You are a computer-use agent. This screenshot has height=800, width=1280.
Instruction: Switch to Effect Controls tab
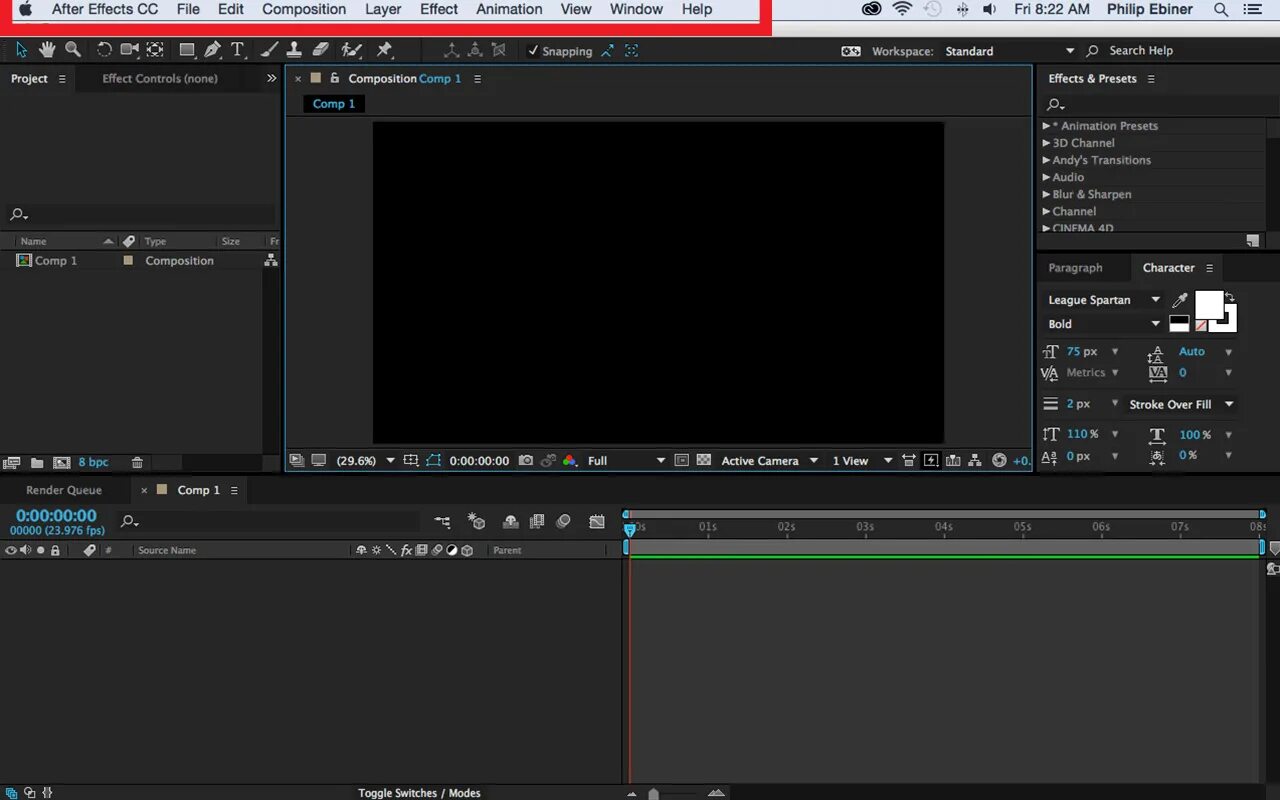tap(160, 78)
